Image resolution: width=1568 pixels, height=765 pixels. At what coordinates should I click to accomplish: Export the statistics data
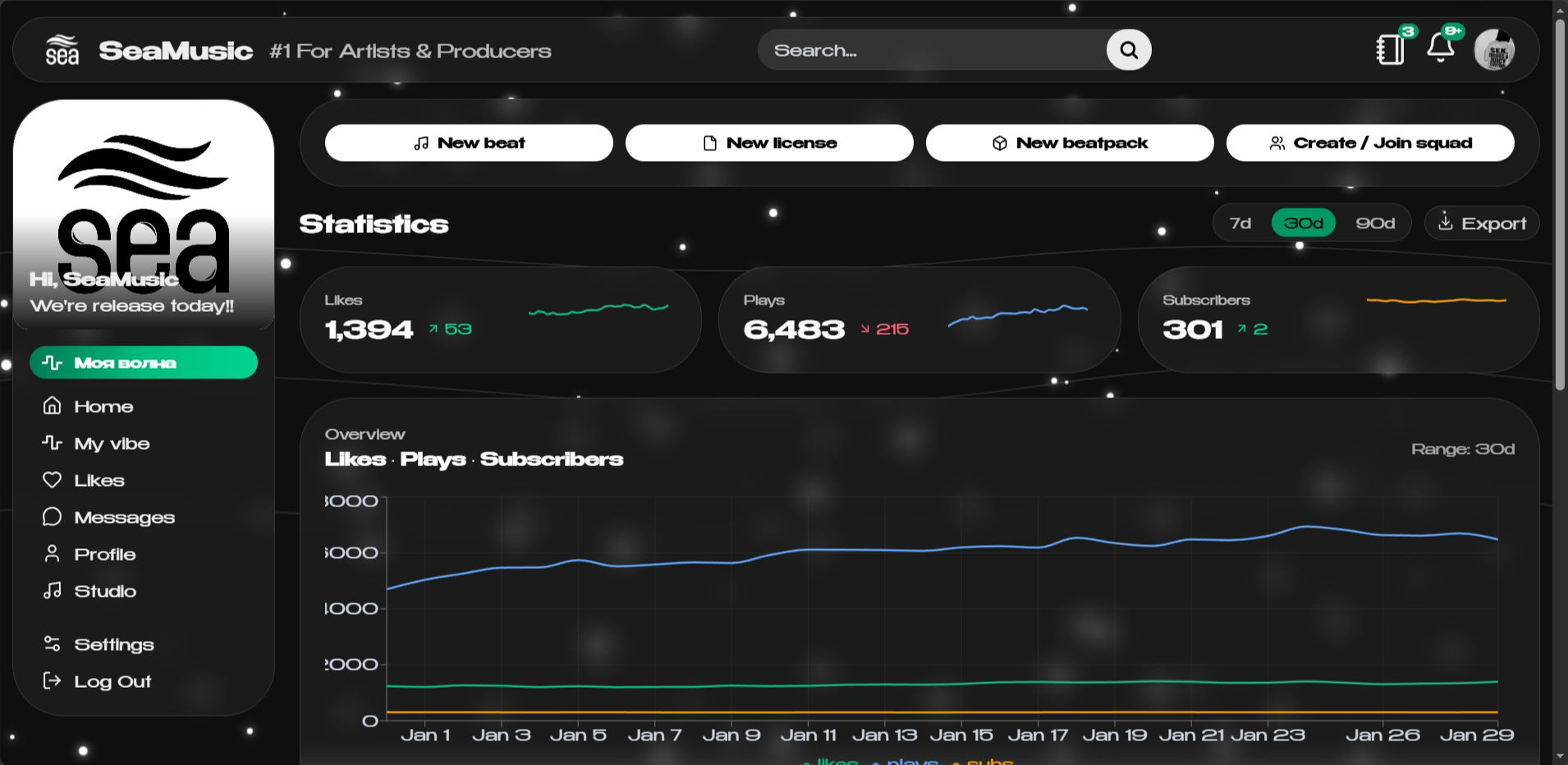click(x=1482, y=223)
